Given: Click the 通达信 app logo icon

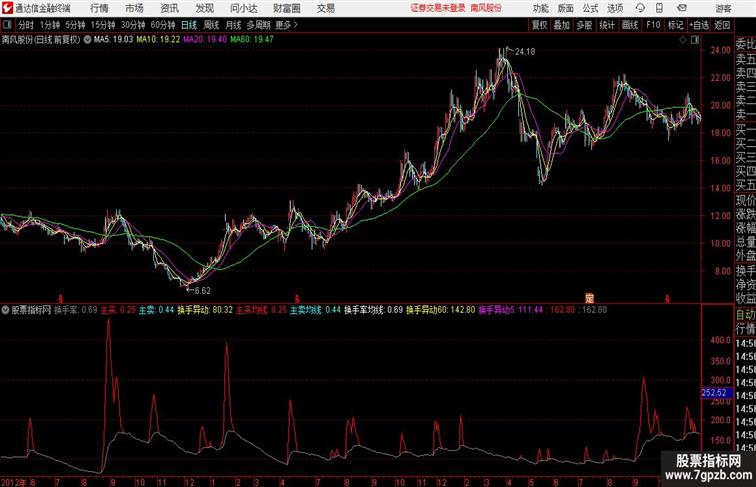Looking at the screenshot, I should click(x=7, y=8).
